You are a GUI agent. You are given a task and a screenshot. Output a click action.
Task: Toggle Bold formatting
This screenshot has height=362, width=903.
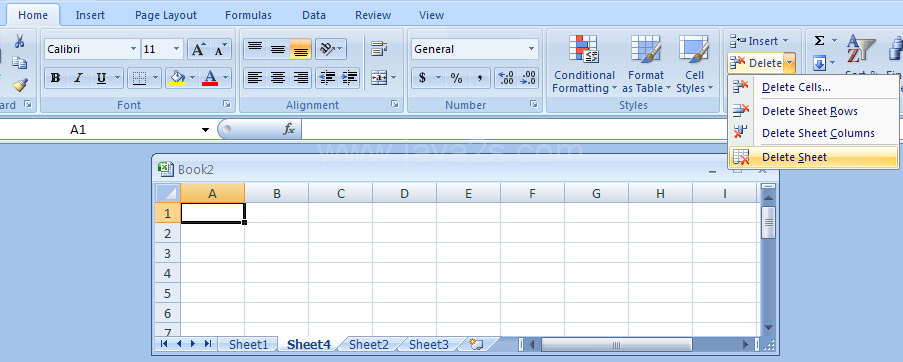pos(56,78)
